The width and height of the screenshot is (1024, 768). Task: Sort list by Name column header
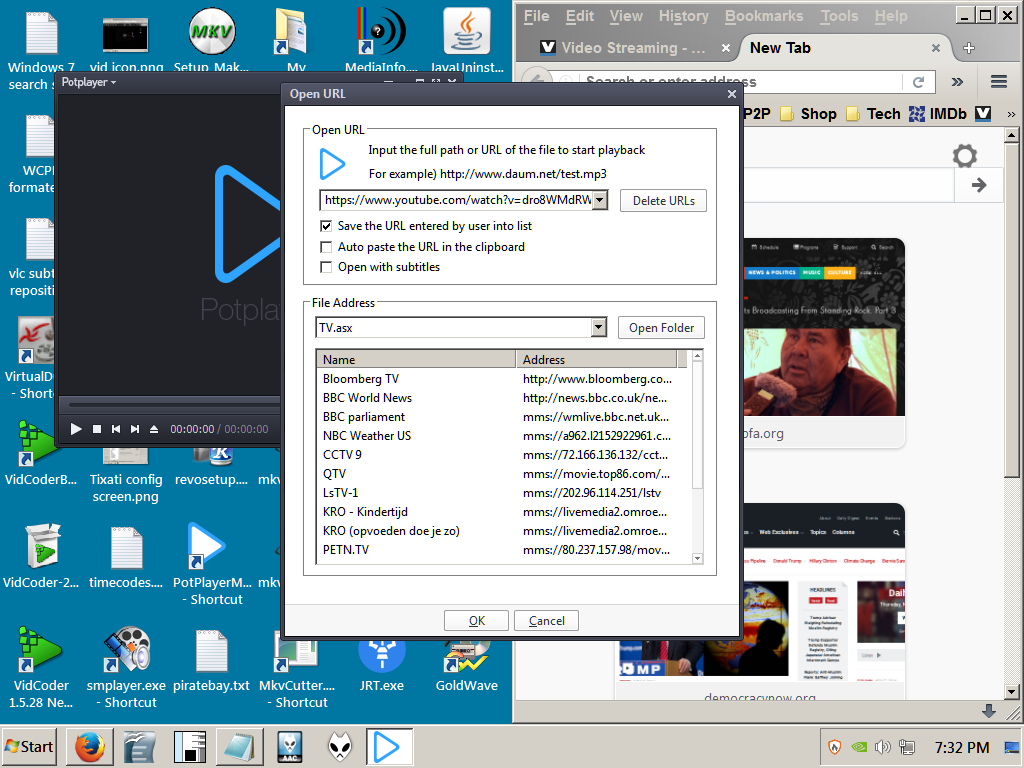click(x=416, y=359)
